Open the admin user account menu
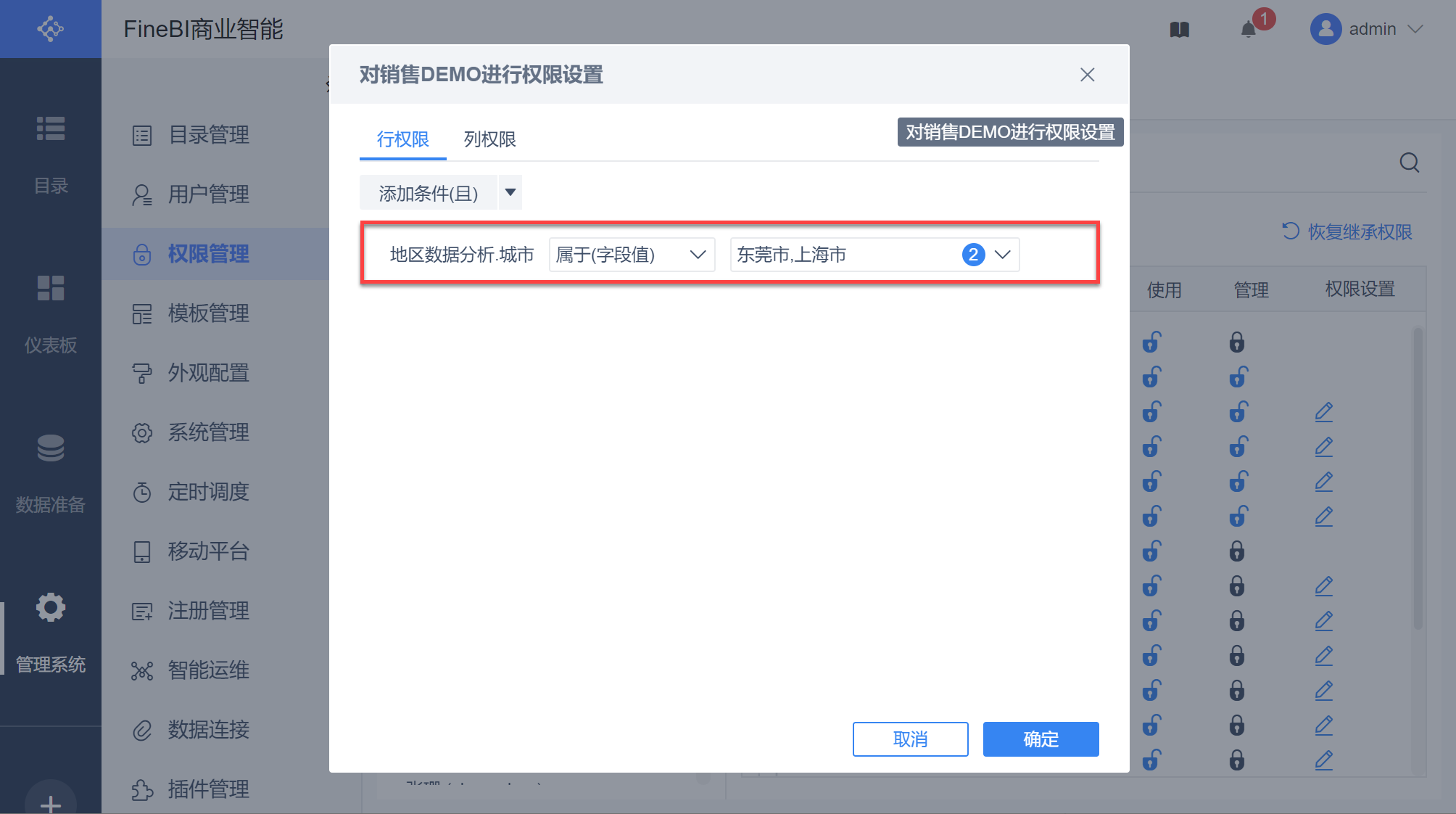 click(1368, 29)
